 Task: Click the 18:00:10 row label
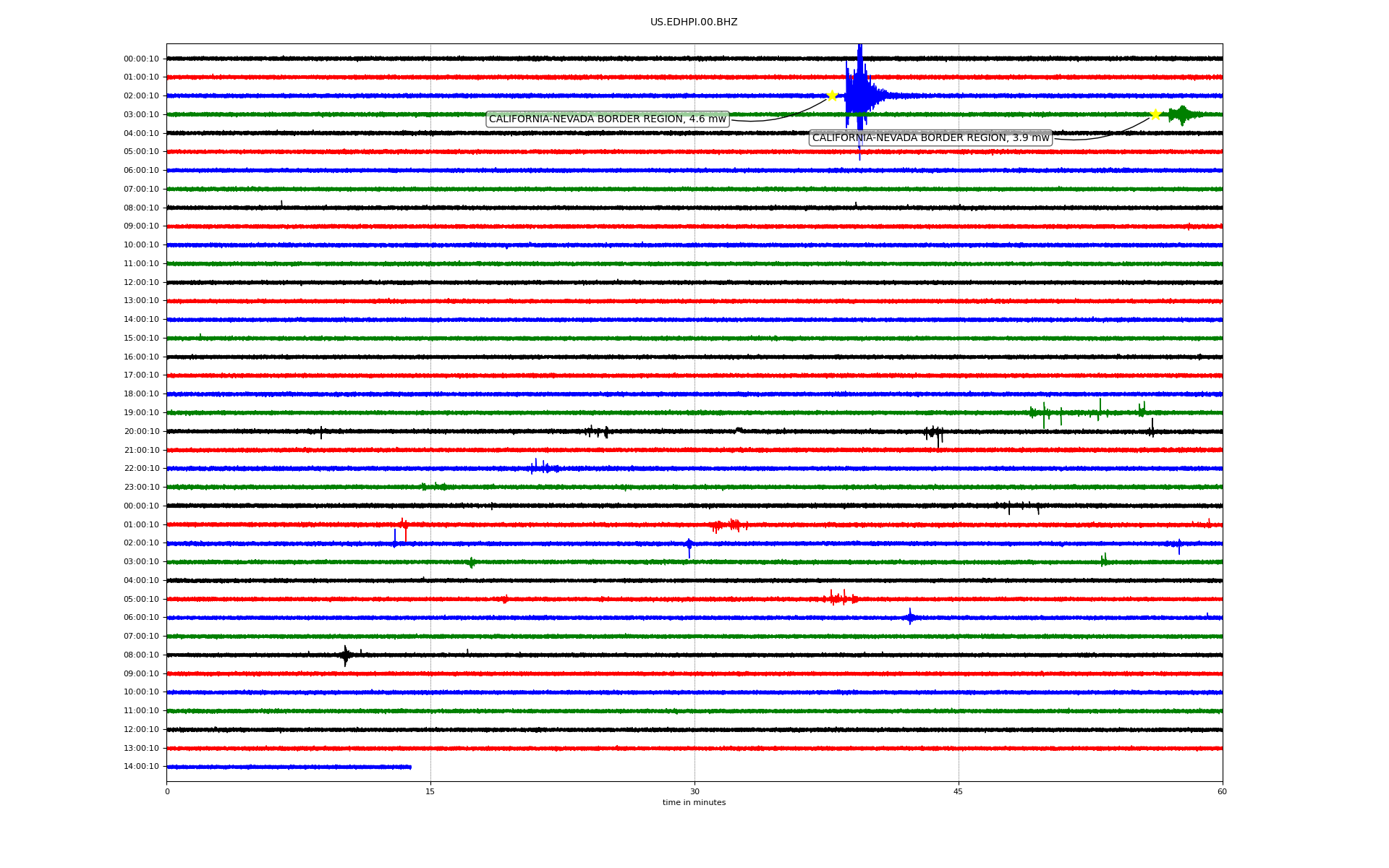pos(141,394)
